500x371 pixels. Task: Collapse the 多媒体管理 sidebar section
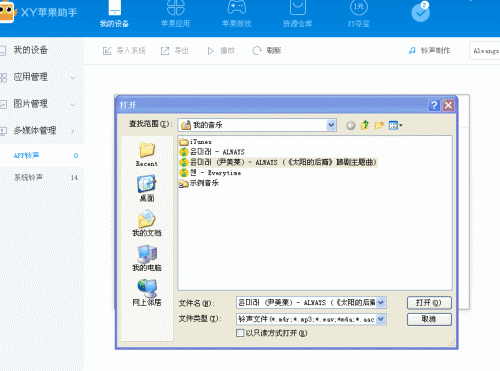[x=38, y=130]
